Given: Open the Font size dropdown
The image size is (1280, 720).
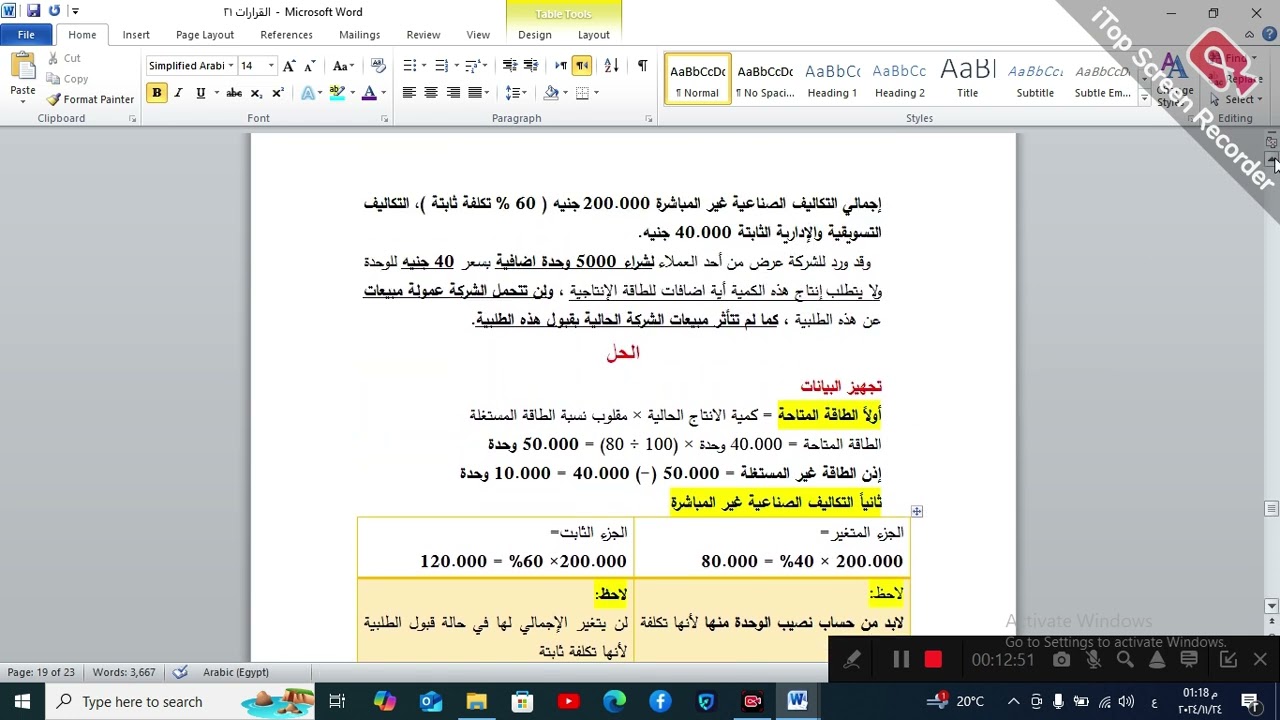Looking at the screenshot, I should coord(272,66).
